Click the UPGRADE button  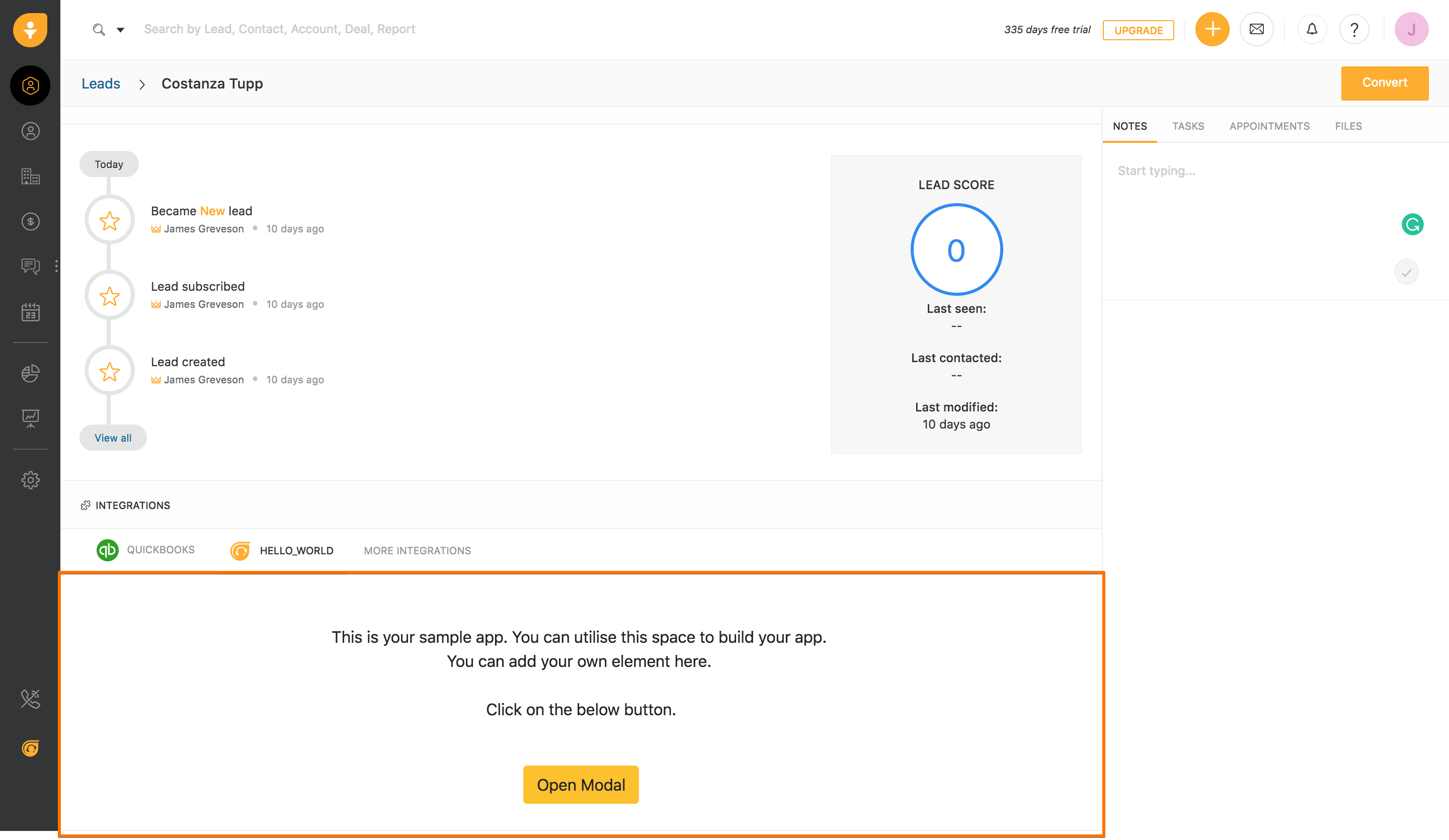click(x=1138, y=31)
